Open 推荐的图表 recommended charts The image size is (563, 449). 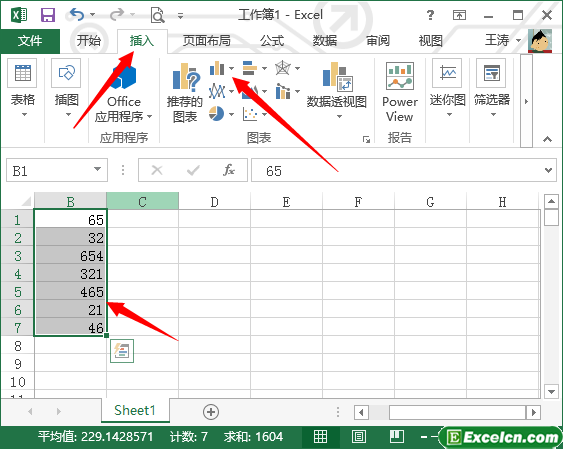coord(185,93)
